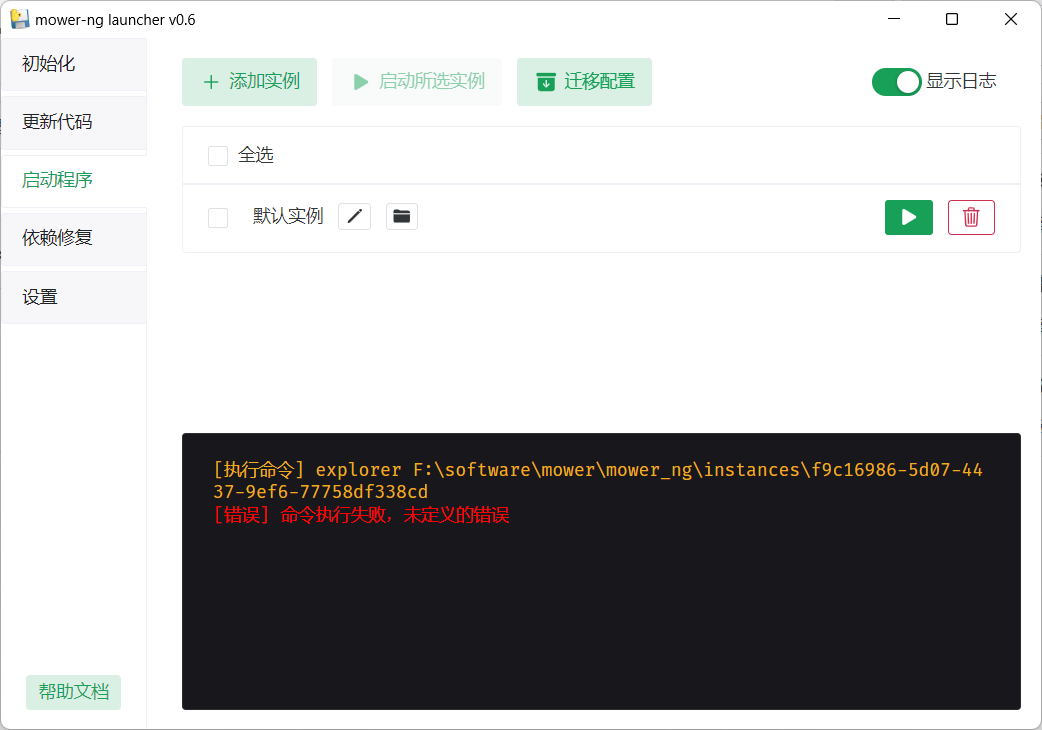This screenshot has height=730, width=1042.
Task: Open the 默认实例 folder icon
Action: (402, 217)
